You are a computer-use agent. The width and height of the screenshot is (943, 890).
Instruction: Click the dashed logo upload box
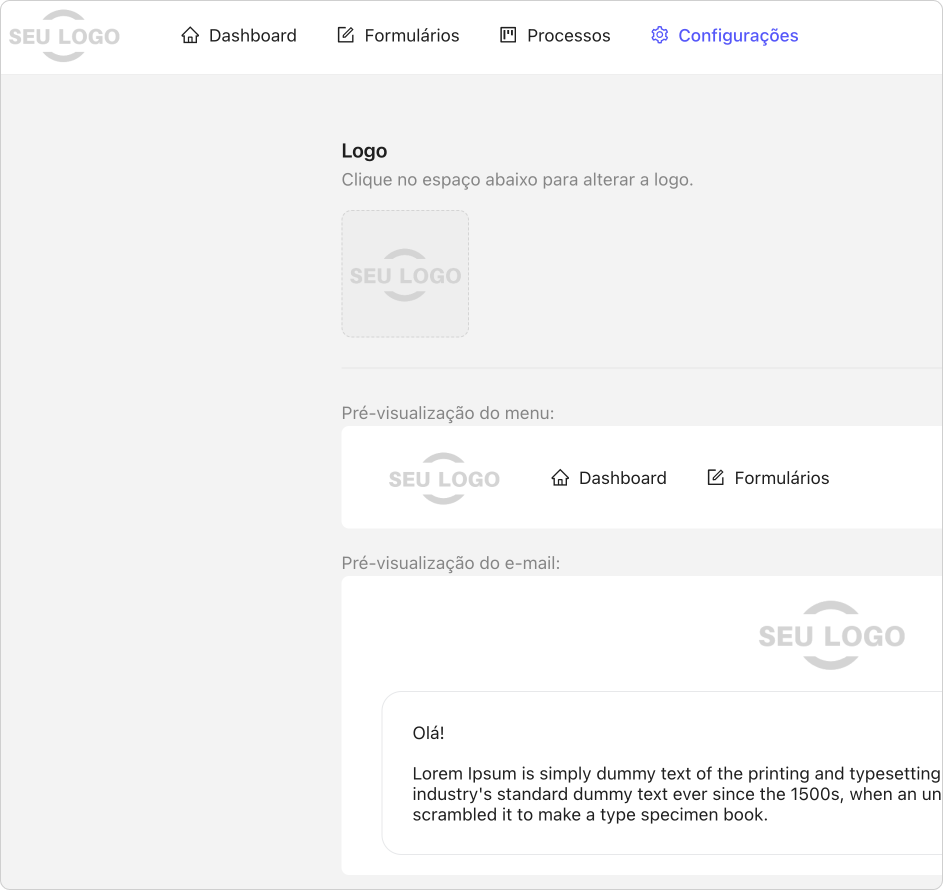coord(405,274)
